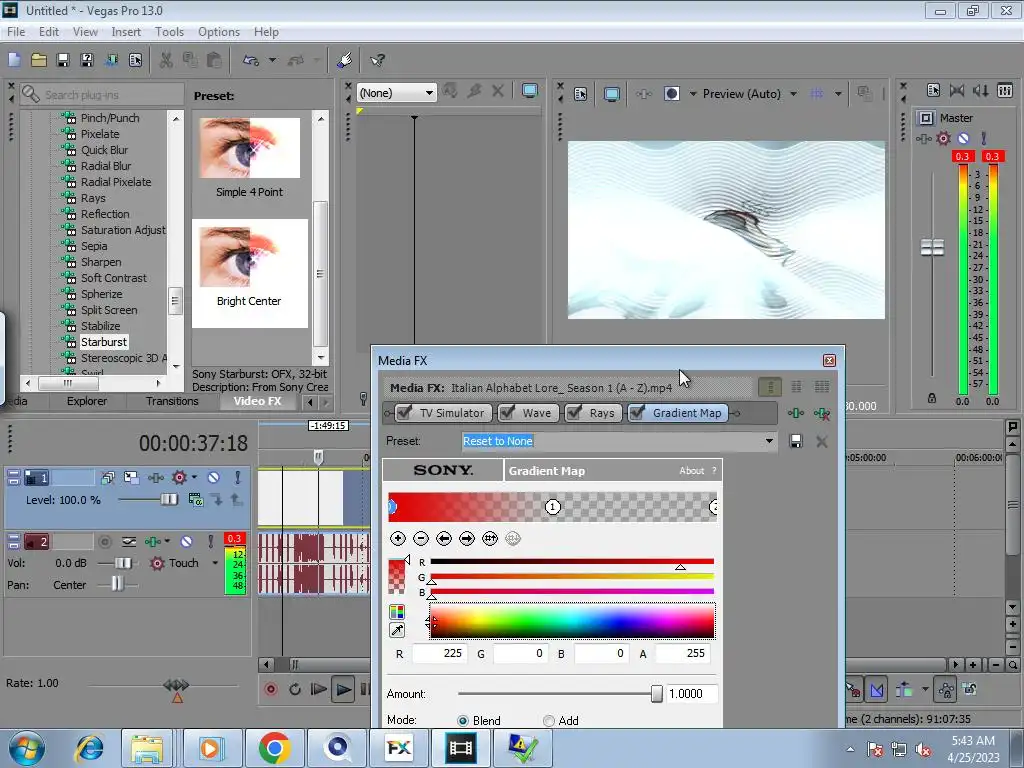Image resolution: width=1024 pixels, height=768 pixels.
Task: Expand the Touch automation mode dropdown
Action: tap(215, 563)
